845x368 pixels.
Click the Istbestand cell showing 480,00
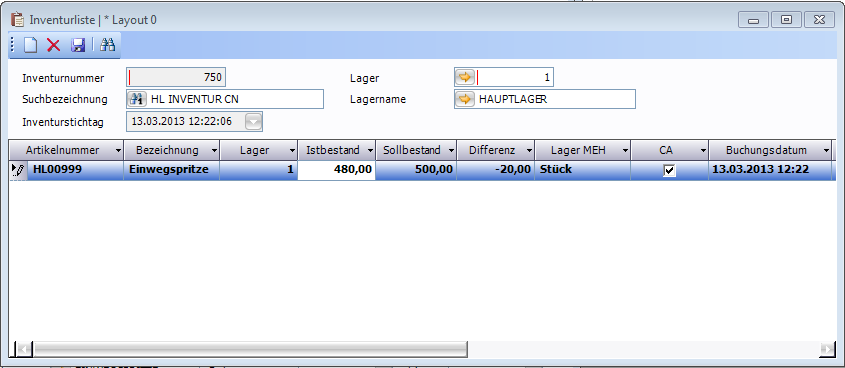click(336, 170)
